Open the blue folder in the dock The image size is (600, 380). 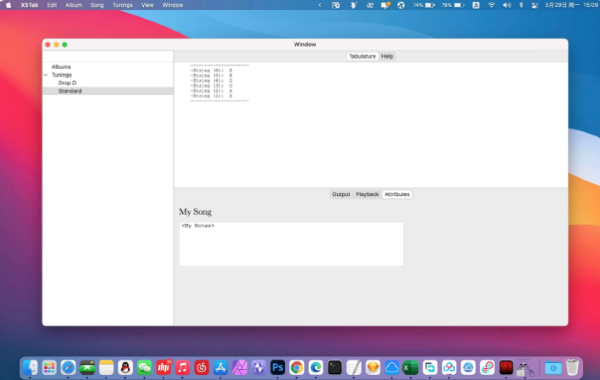coord(553,368)
